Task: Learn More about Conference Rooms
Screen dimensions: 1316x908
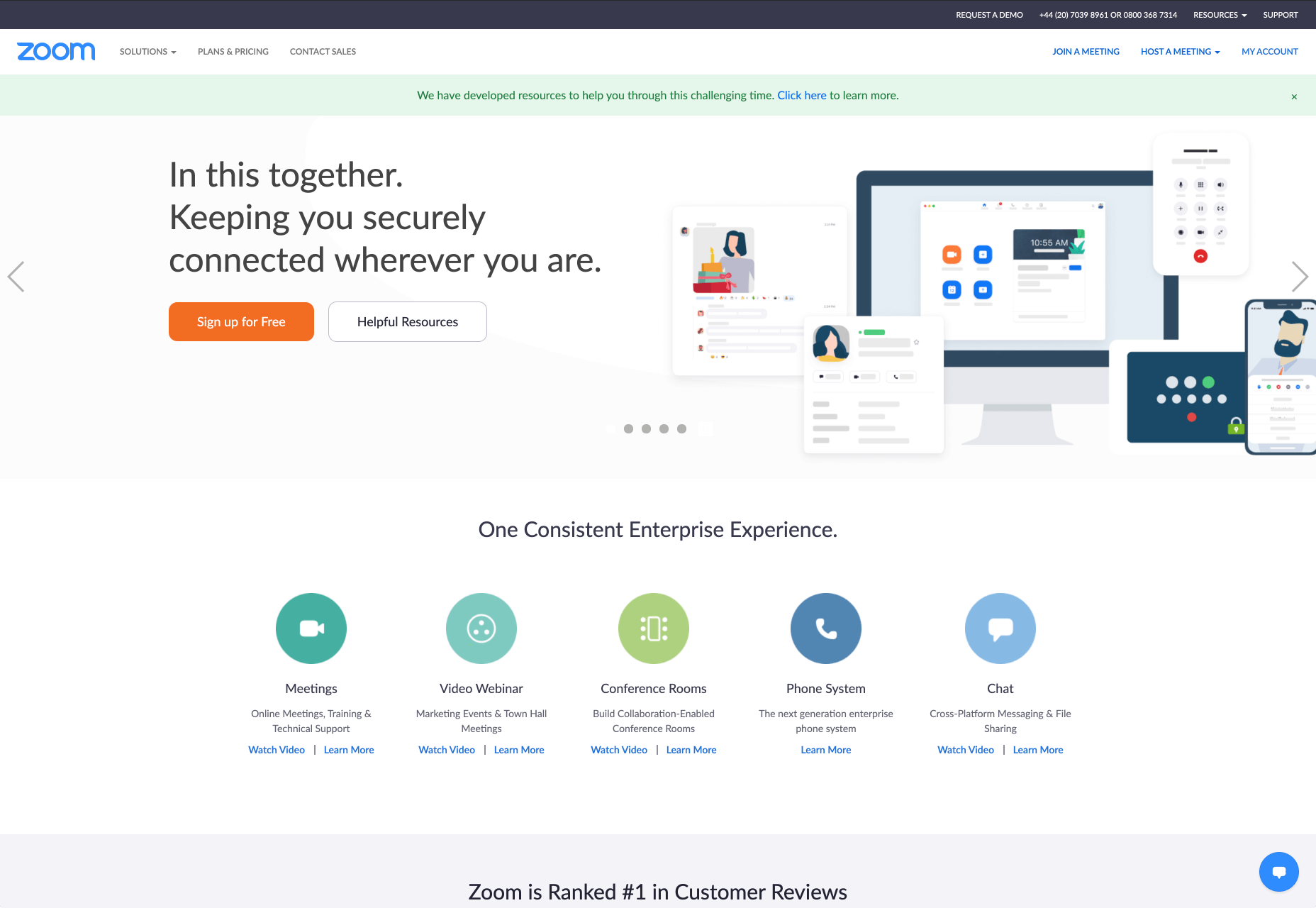Action: coord(691,750)
